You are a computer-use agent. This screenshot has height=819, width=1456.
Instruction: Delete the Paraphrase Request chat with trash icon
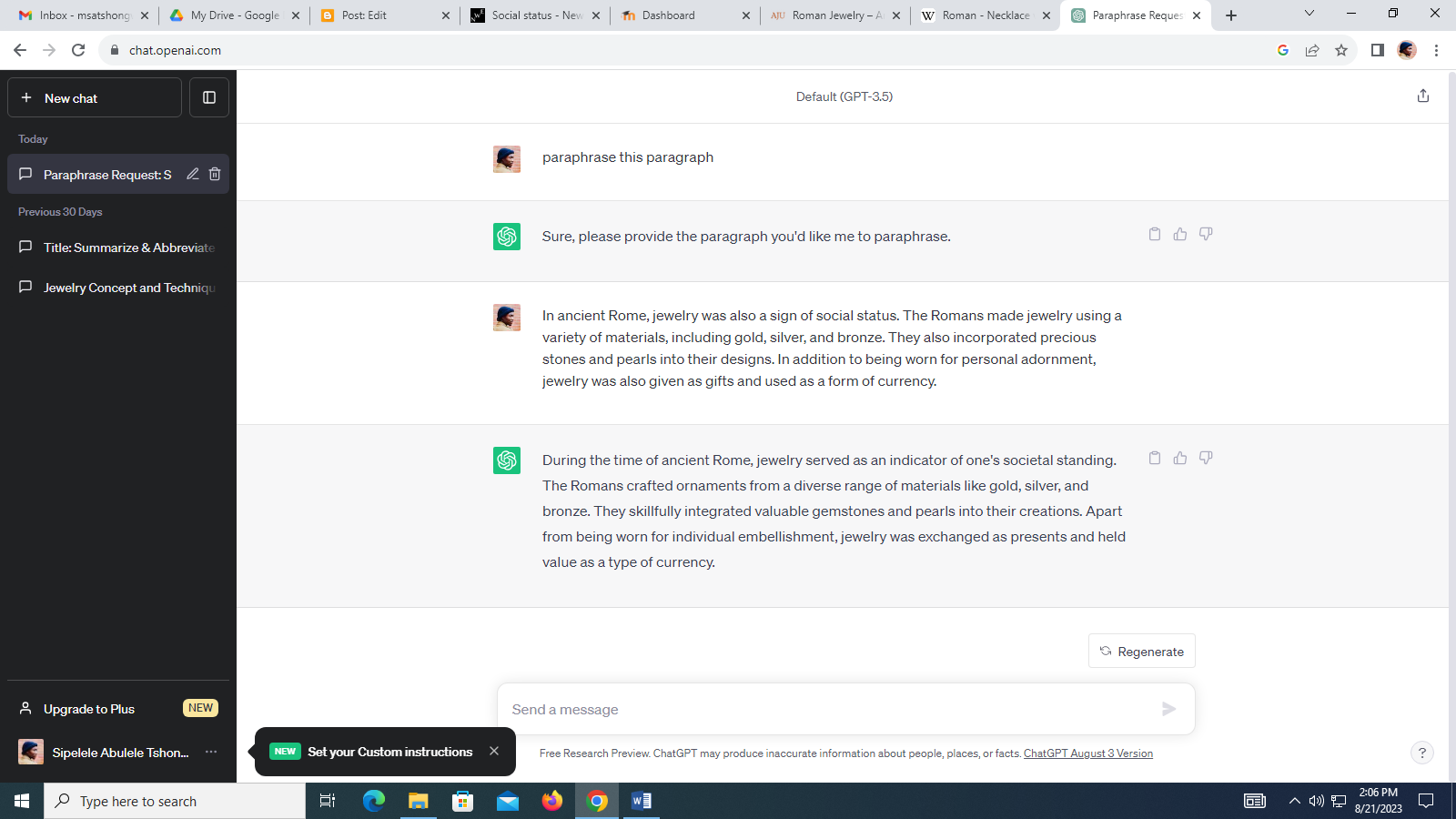point(215,174)
